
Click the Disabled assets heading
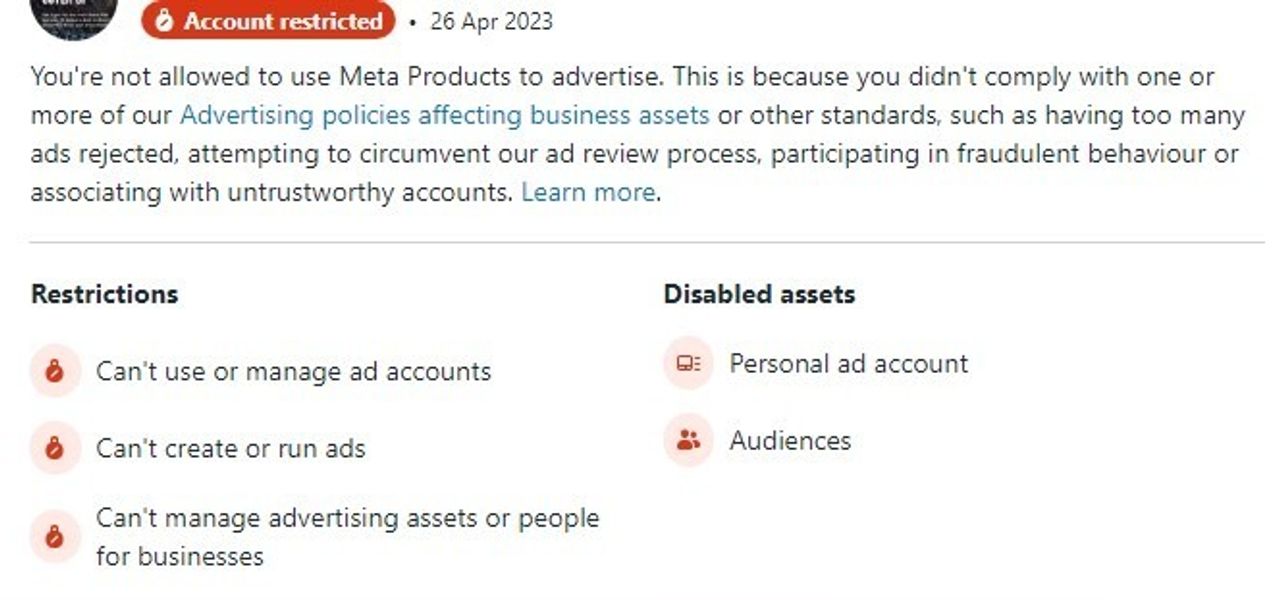(759, 294)
